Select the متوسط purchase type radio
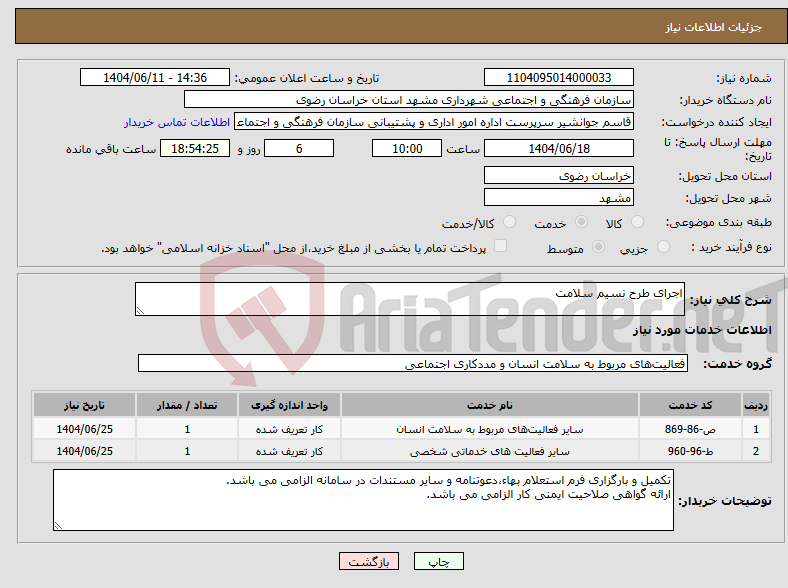This screenshot has width=788, height=588. click(x=599, y=246)
